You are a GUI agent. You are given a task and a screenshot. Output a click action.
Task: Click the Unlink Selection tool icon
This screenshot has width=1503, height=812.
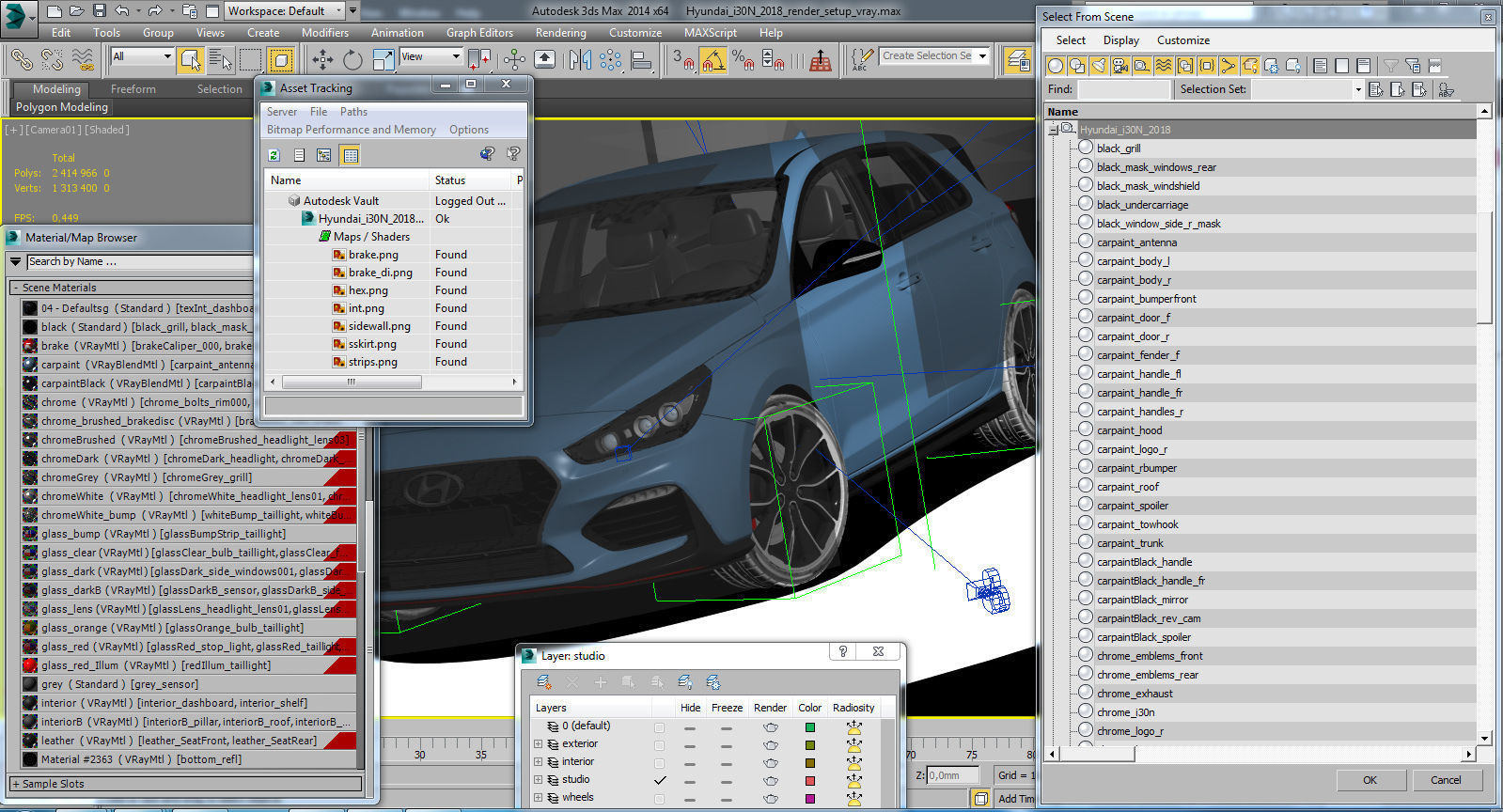(52, 59)
